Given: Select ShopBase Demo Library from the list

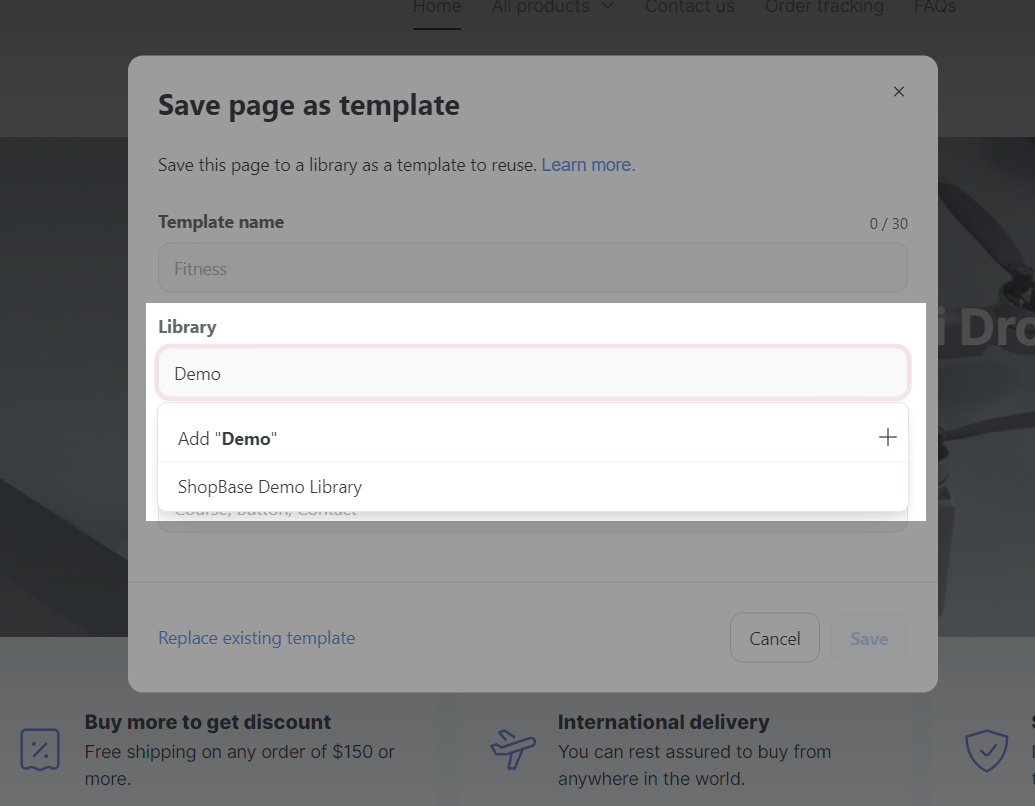Looking at the screenshot, I should (270, 487).
